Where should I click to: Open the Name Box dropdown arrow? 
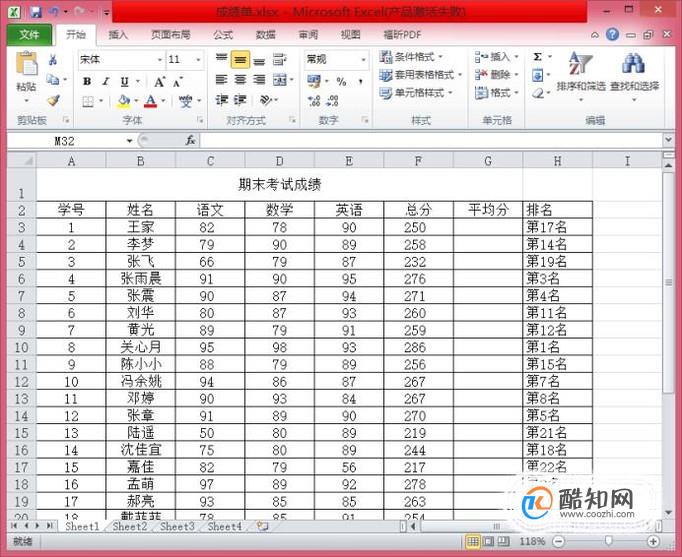(x=129, y=141)
